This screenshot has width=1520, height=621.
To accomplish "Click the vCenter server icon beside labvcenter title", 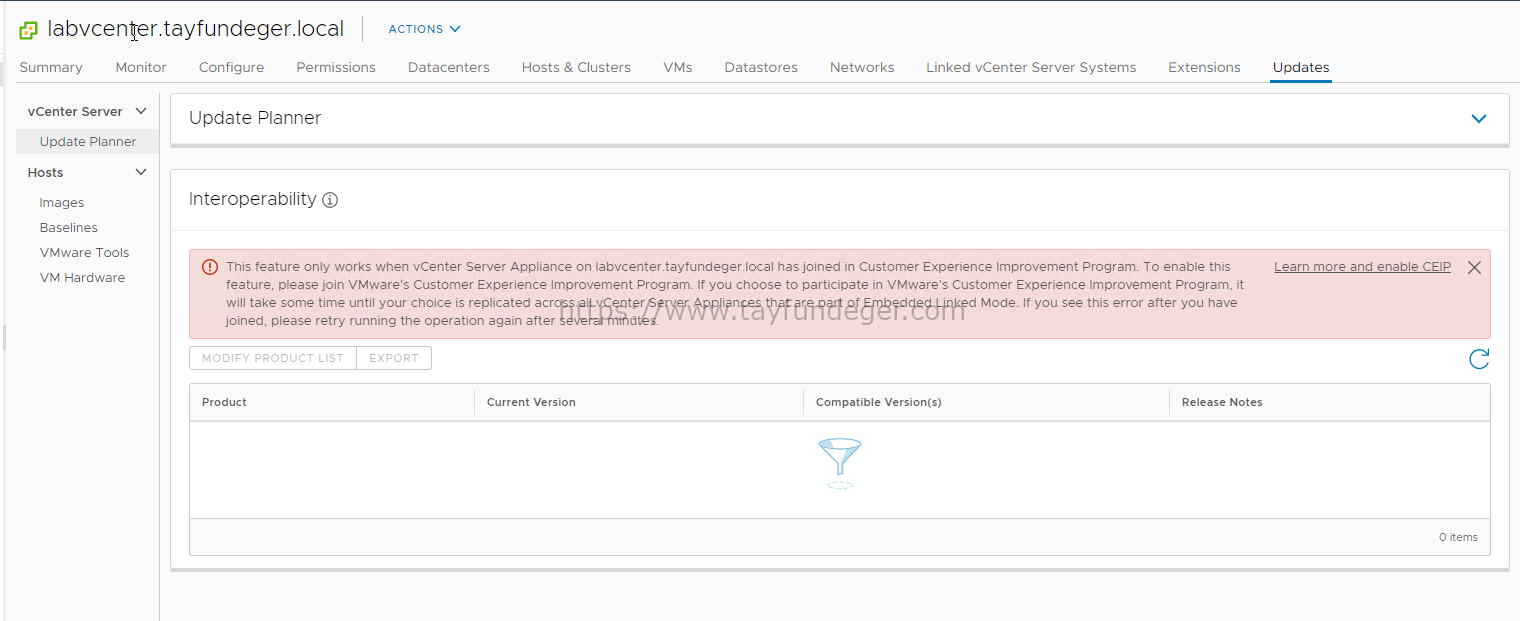I will point(28,30).
